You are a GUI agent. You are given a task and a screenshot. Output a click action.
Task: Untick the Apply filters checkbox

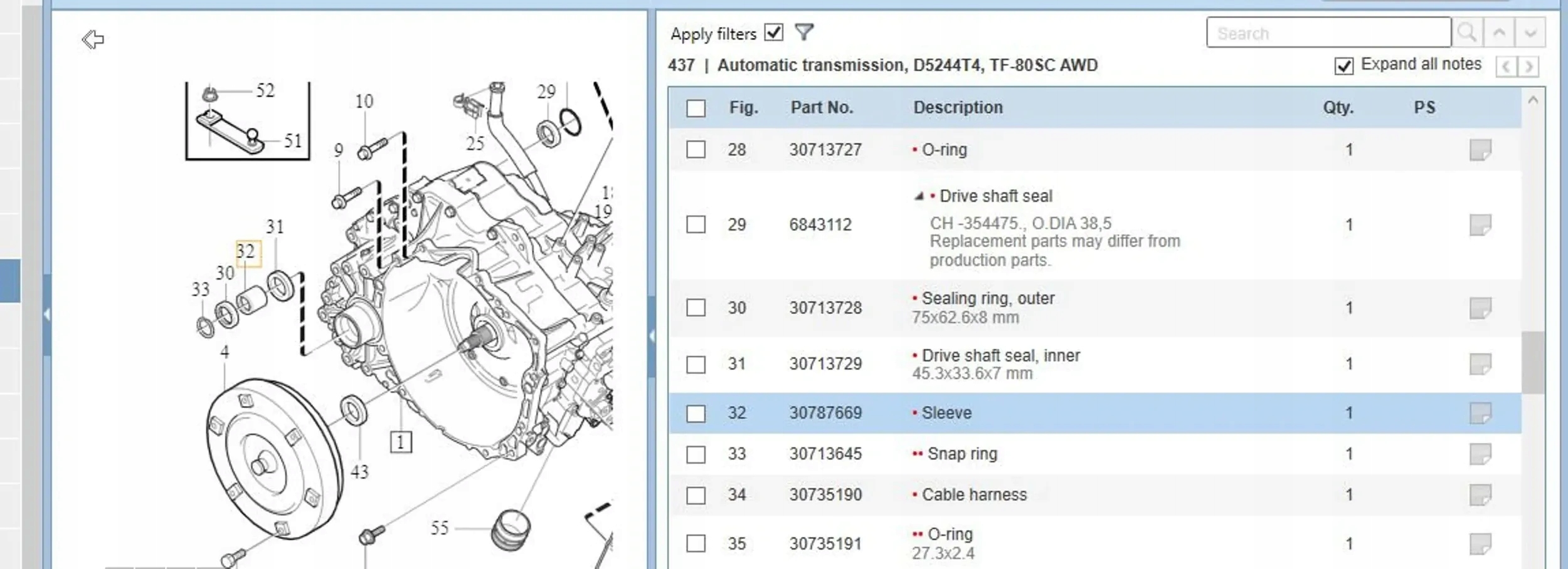click(x=774, y=33)
